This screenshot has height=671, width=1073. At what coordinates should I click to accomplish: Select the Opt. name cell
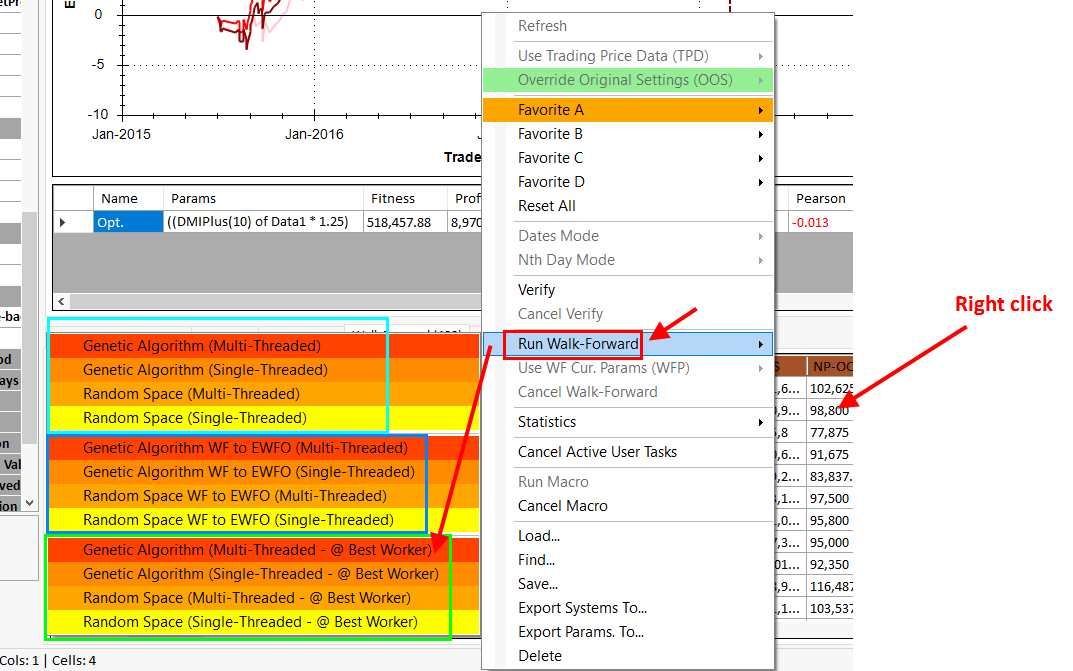click(x=127, y=223)
